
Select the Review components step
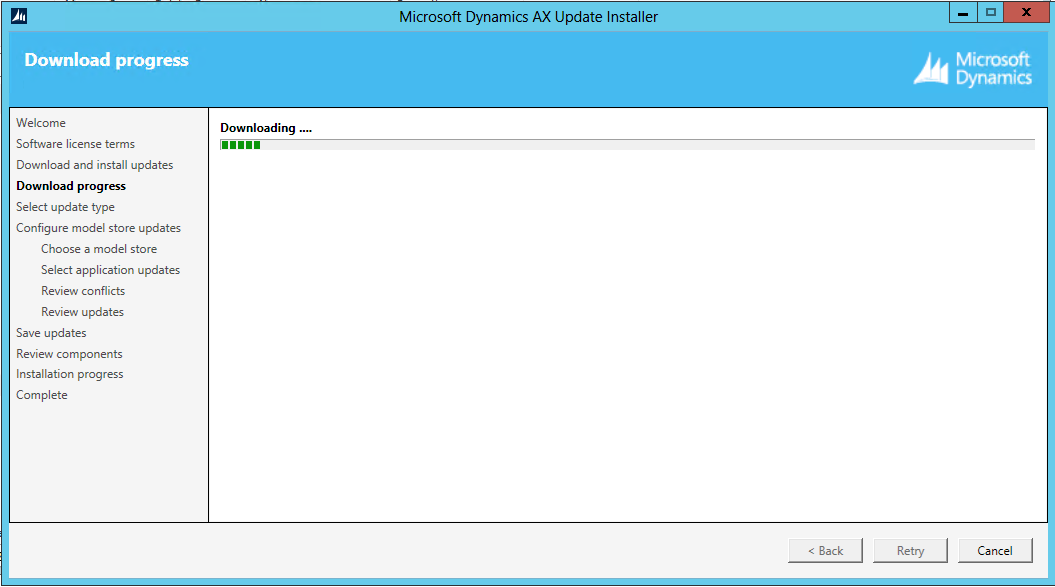[x=69, y=353]
